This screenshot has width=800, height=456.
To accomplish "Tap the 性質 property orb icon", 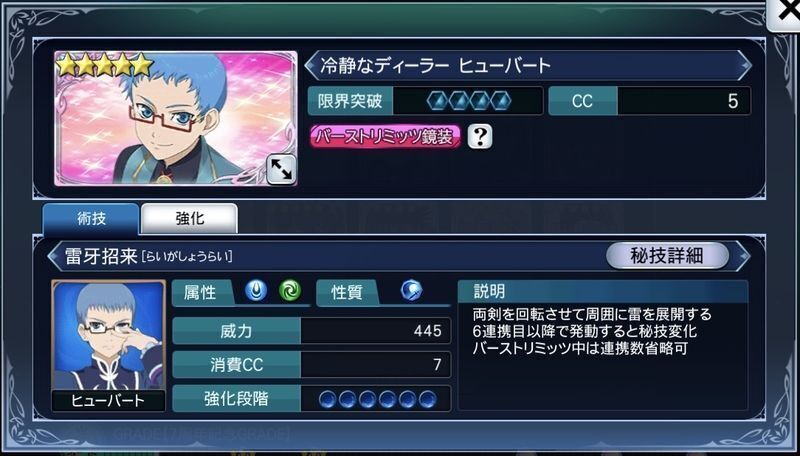I will coord(411,291).
